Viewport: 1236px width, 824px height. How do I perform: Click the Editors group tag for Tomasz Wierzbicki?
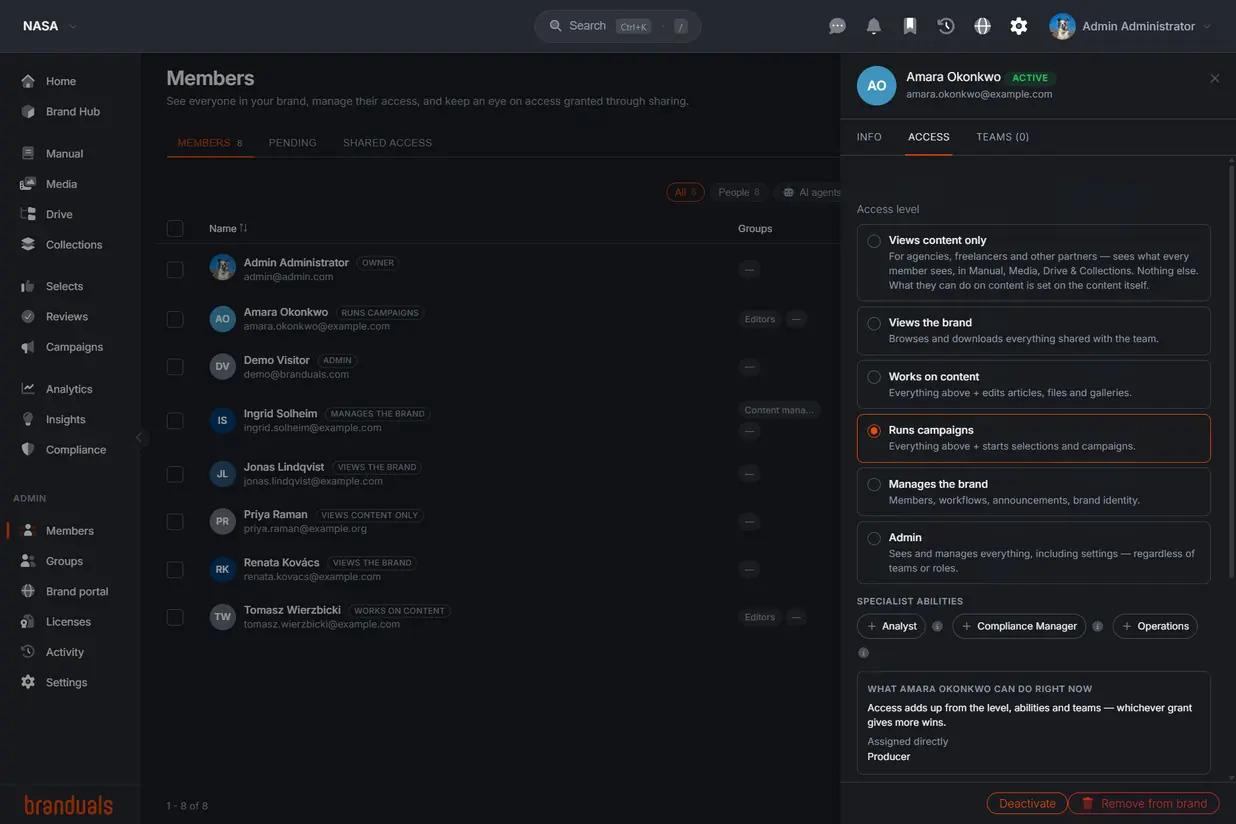click(760, 617)
